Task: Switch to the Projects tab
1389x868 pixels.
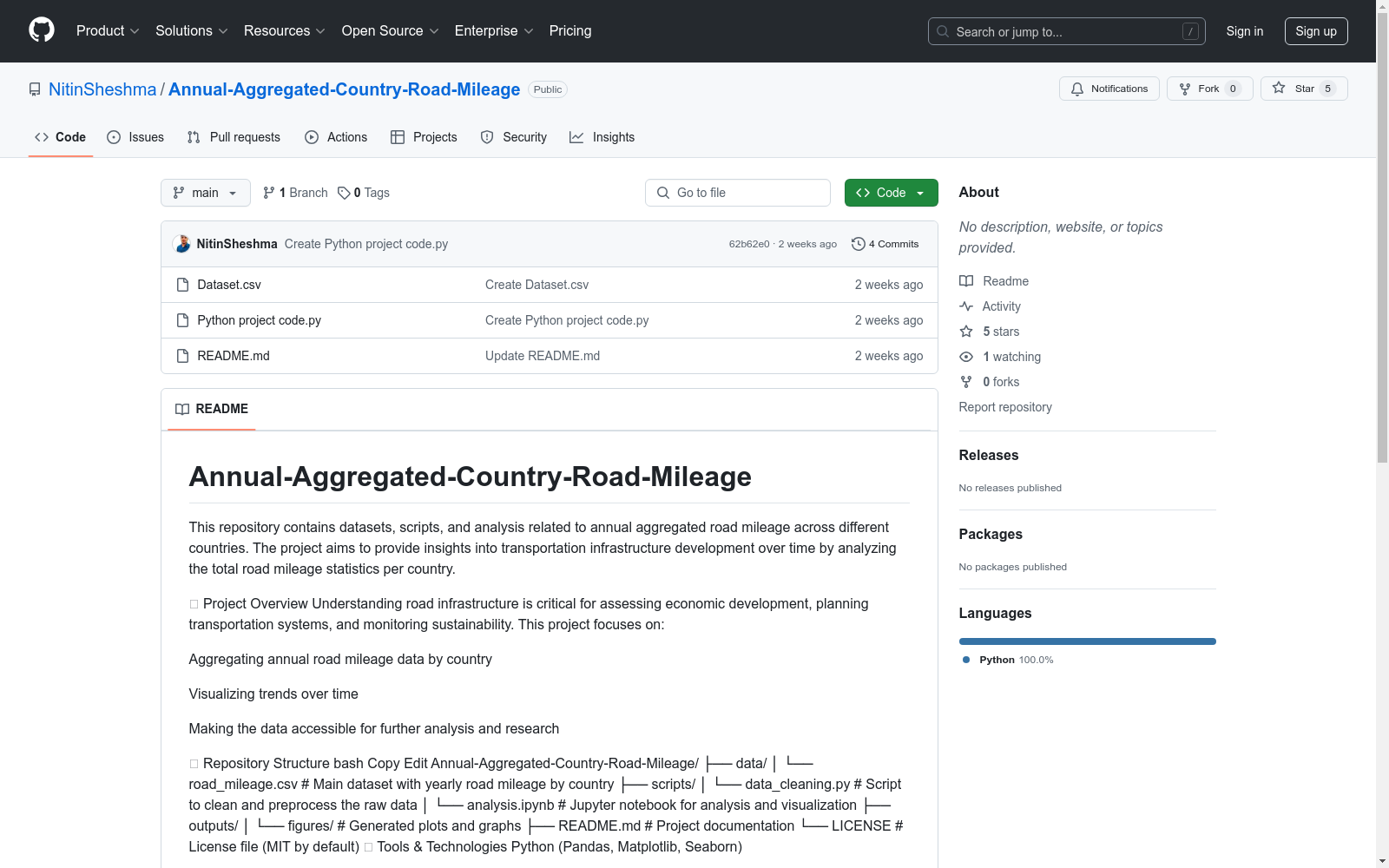Action: pos(424,137)
